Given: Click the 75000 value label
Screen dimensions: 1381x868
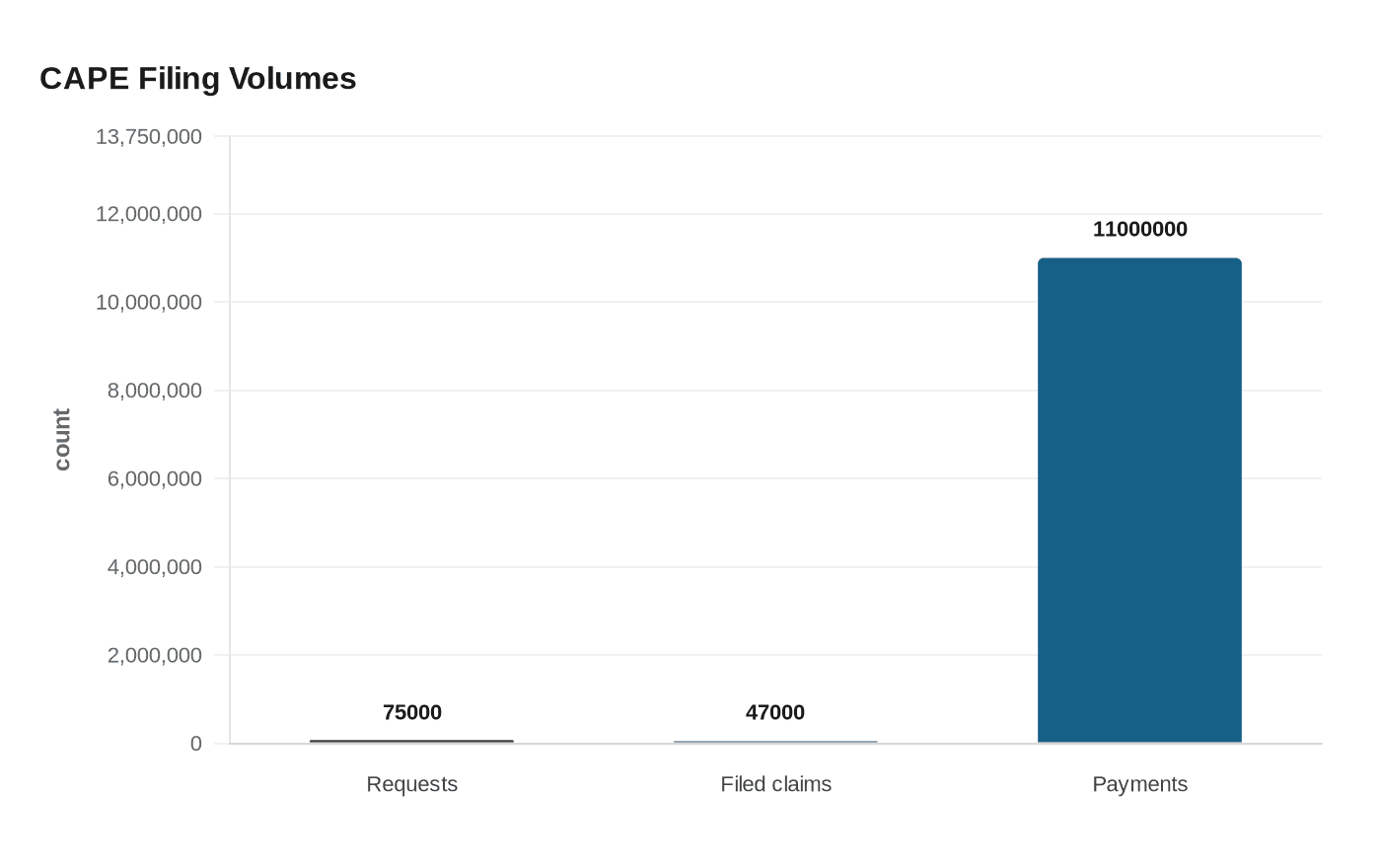Looking at the screenshot, I should [411, 712].
